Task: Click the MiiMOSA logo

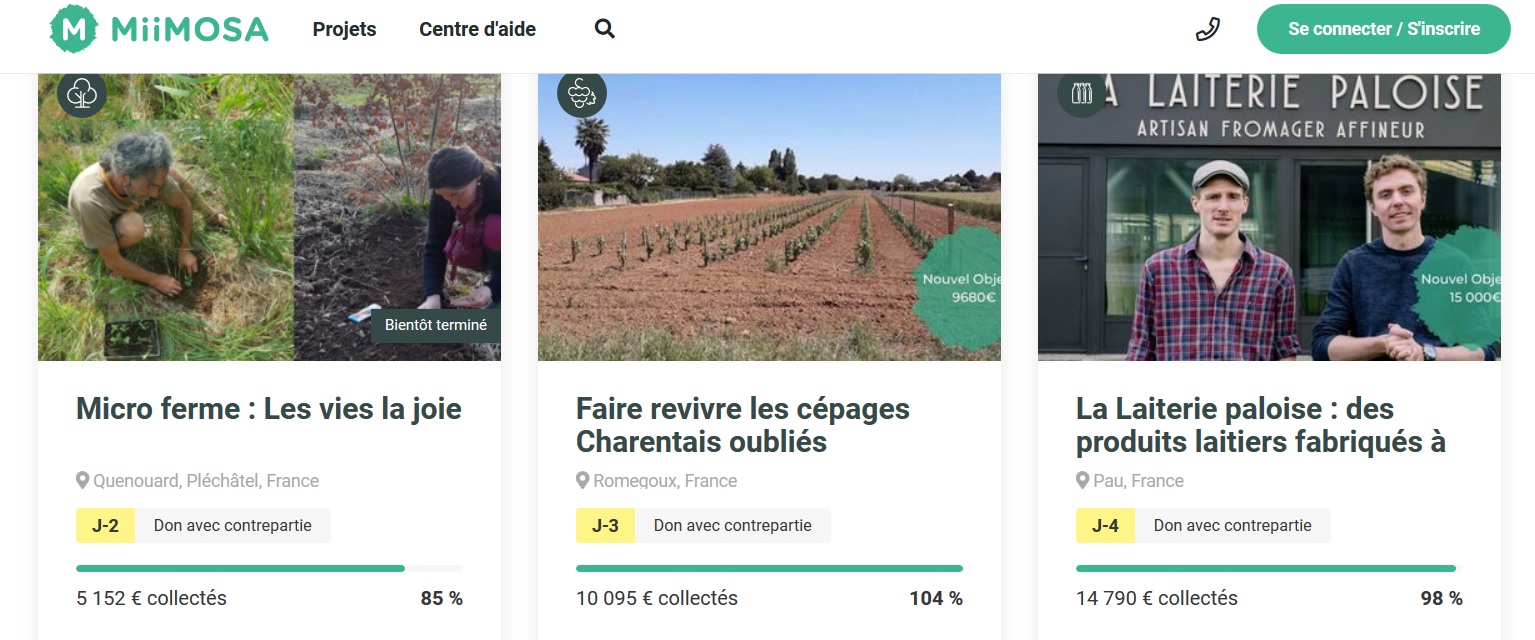Action: (157, 28)
